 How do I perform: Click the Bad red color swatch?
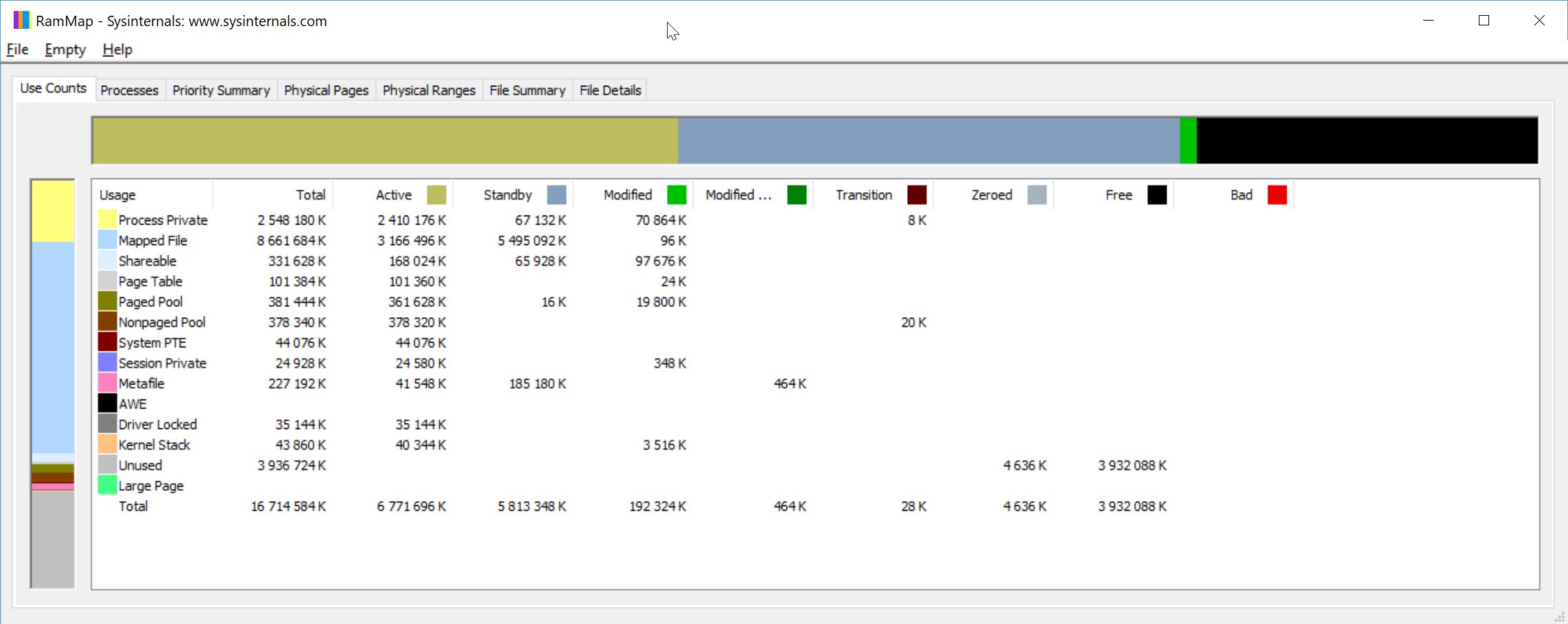pyautogui.click(x=1277, y=195)
